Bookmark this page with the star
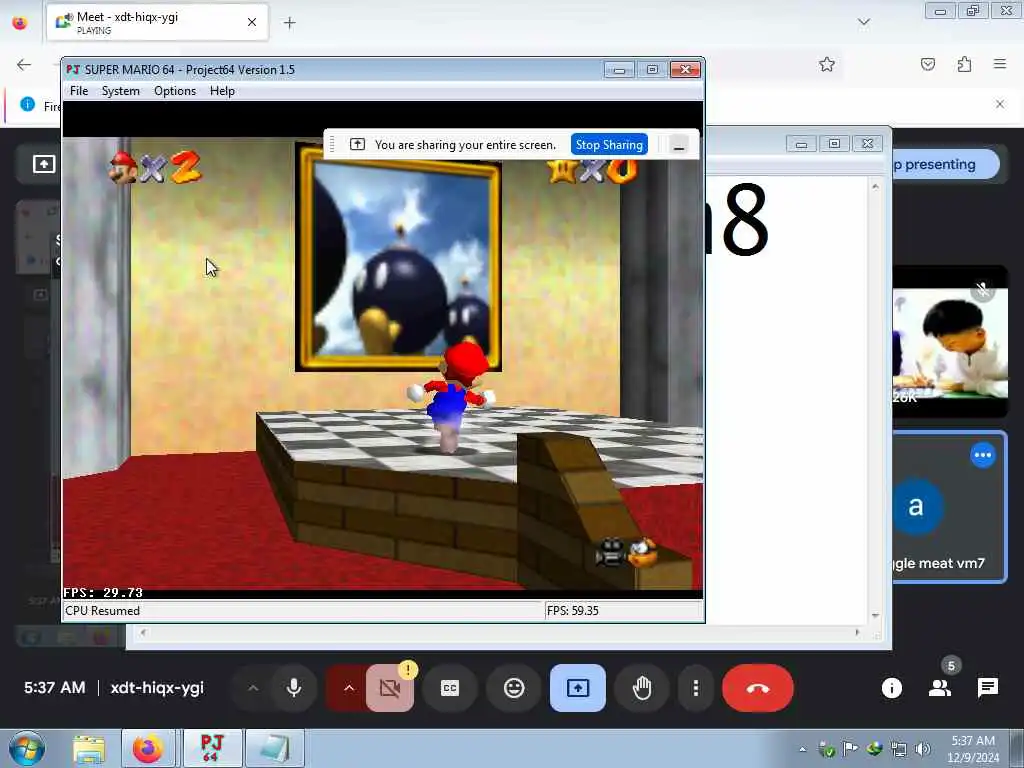 (827, 64)
